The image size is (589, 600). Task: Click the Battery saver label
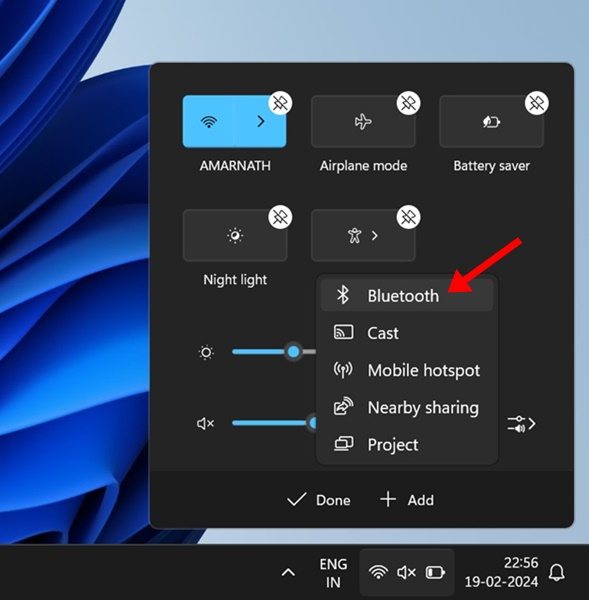(491, 166)
